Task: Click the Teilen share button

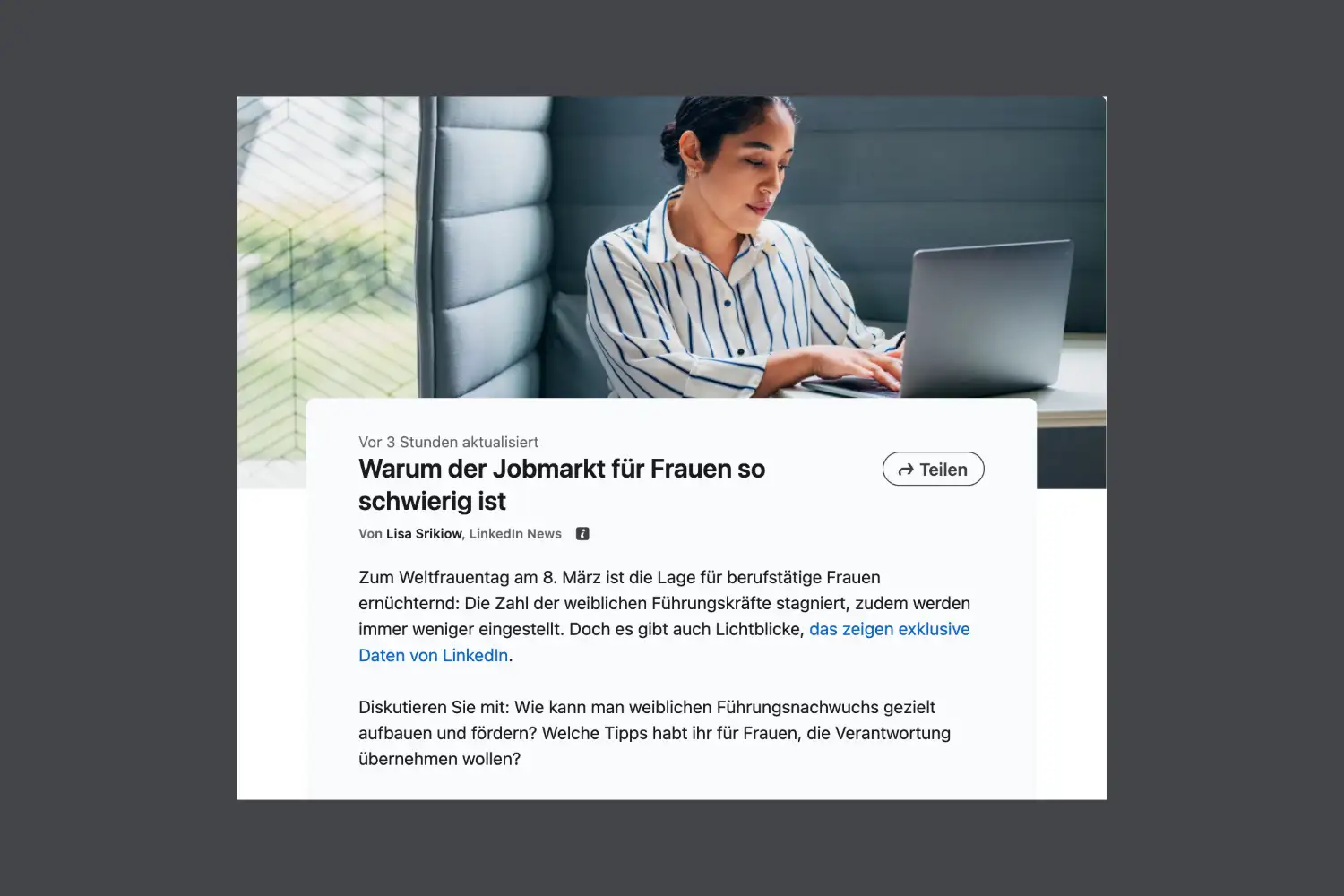Action: pos(933,469)
